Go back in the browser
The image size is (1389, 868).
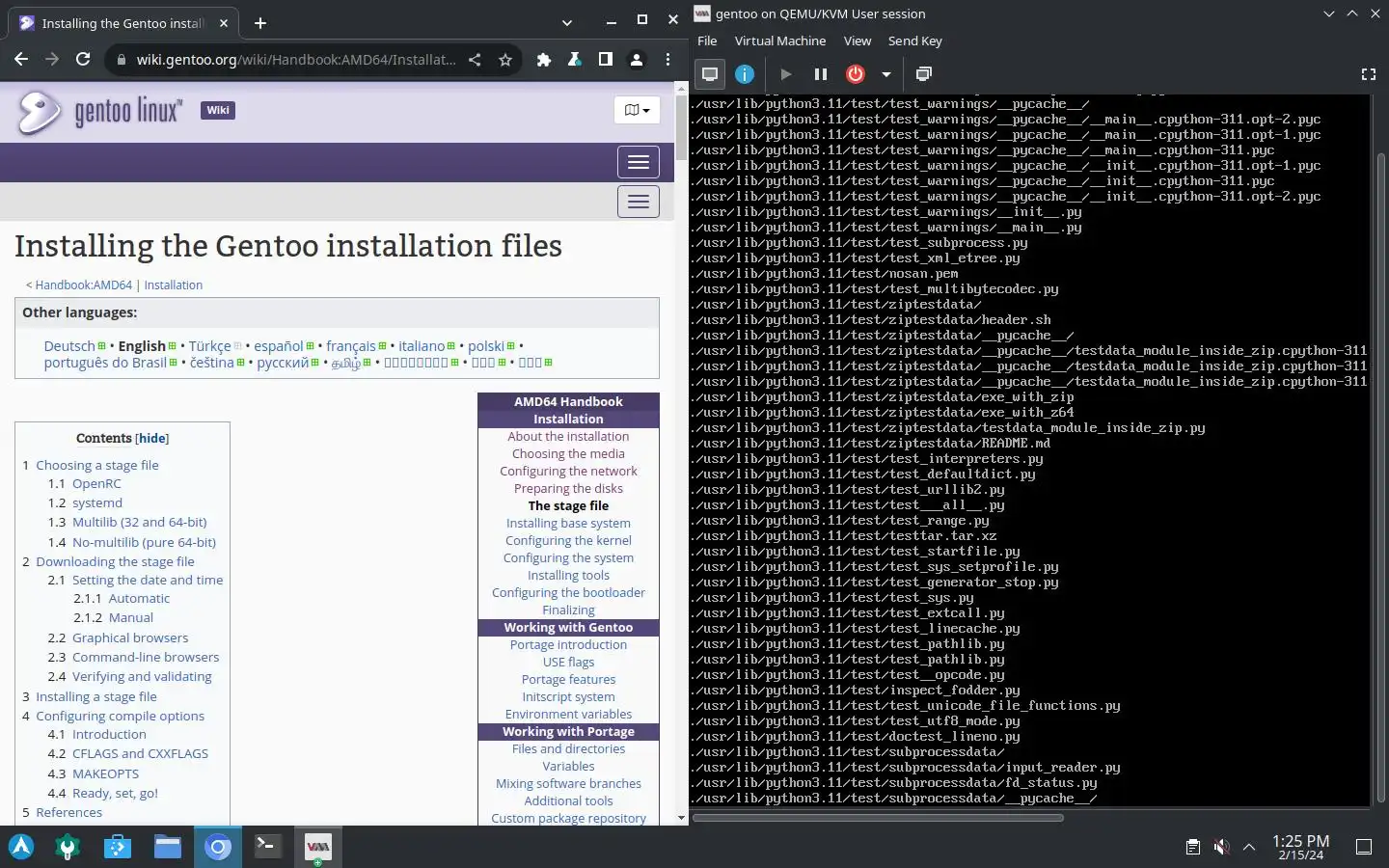pos(21,59)
